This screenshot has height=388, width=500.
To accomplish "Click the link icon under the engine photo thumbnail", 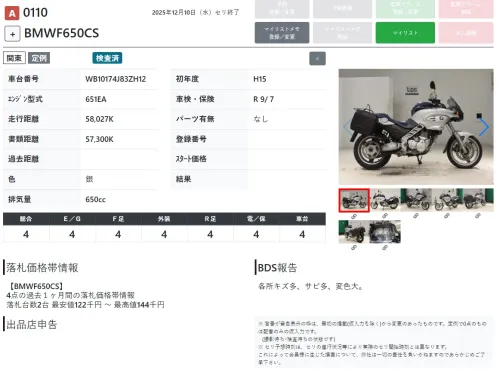I will tap(385, 248).
